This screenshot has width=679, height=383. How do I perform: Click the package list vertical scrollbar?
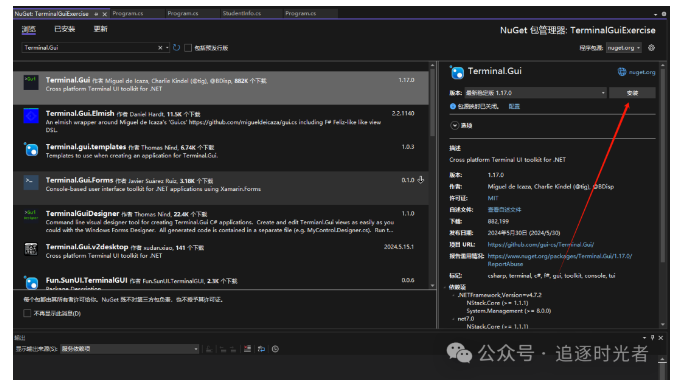coord(432,103)
